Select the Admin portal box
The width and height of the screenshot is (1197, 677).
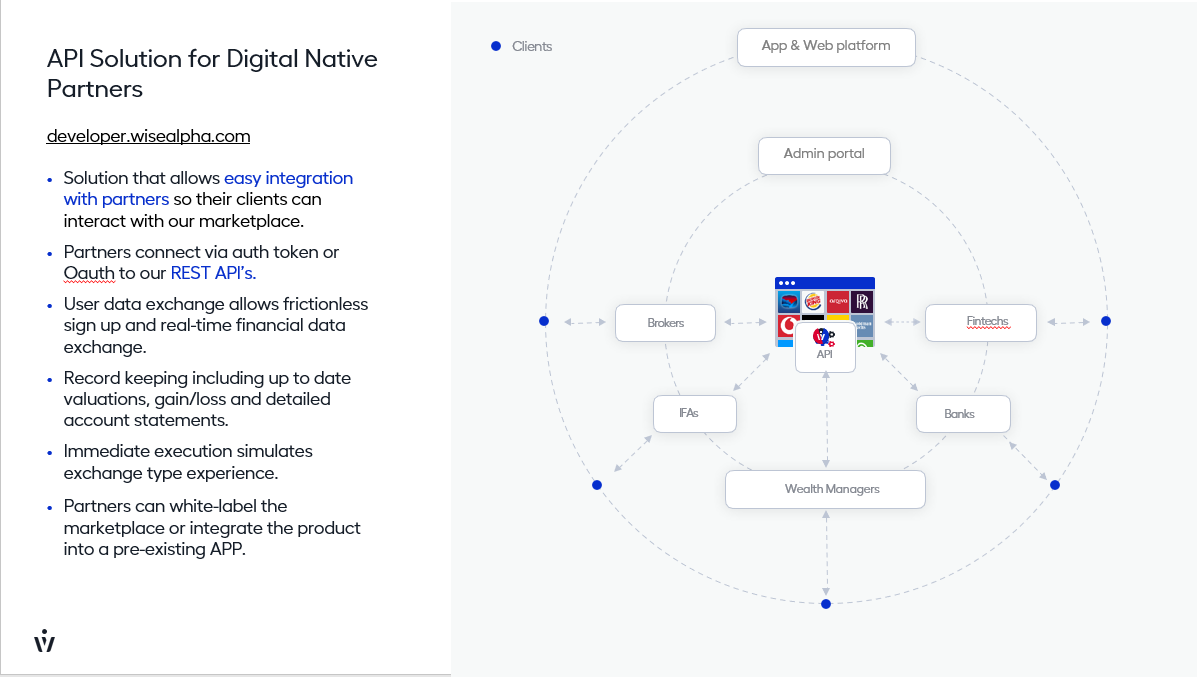coord(824,156)
